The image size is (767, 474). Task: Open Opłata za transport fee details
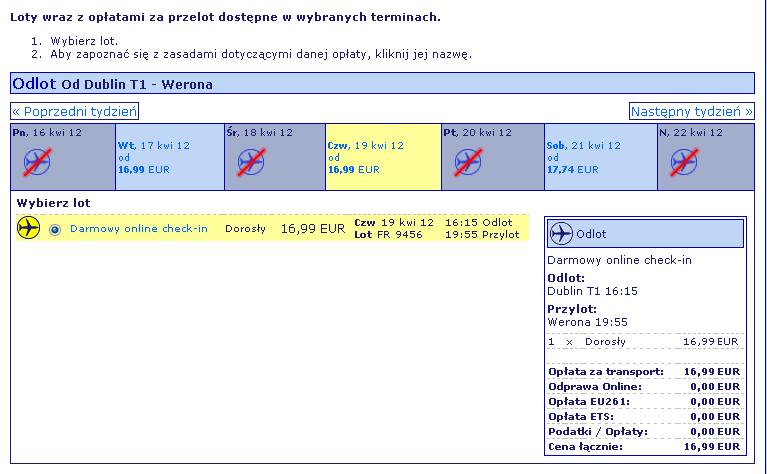606,372
